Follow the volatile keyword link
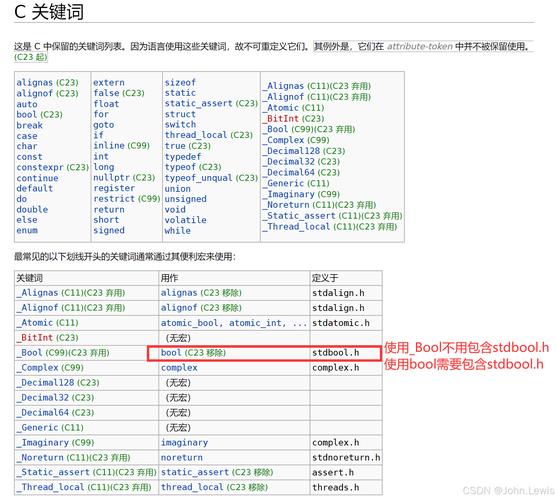Screen dimensions: 556x500 tap(185, 220)
